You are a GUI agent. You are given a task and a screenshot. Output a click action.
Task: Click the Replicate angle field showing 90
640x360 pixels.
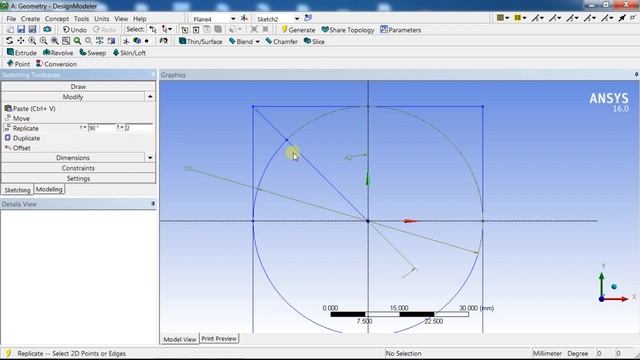click(102, 128)
